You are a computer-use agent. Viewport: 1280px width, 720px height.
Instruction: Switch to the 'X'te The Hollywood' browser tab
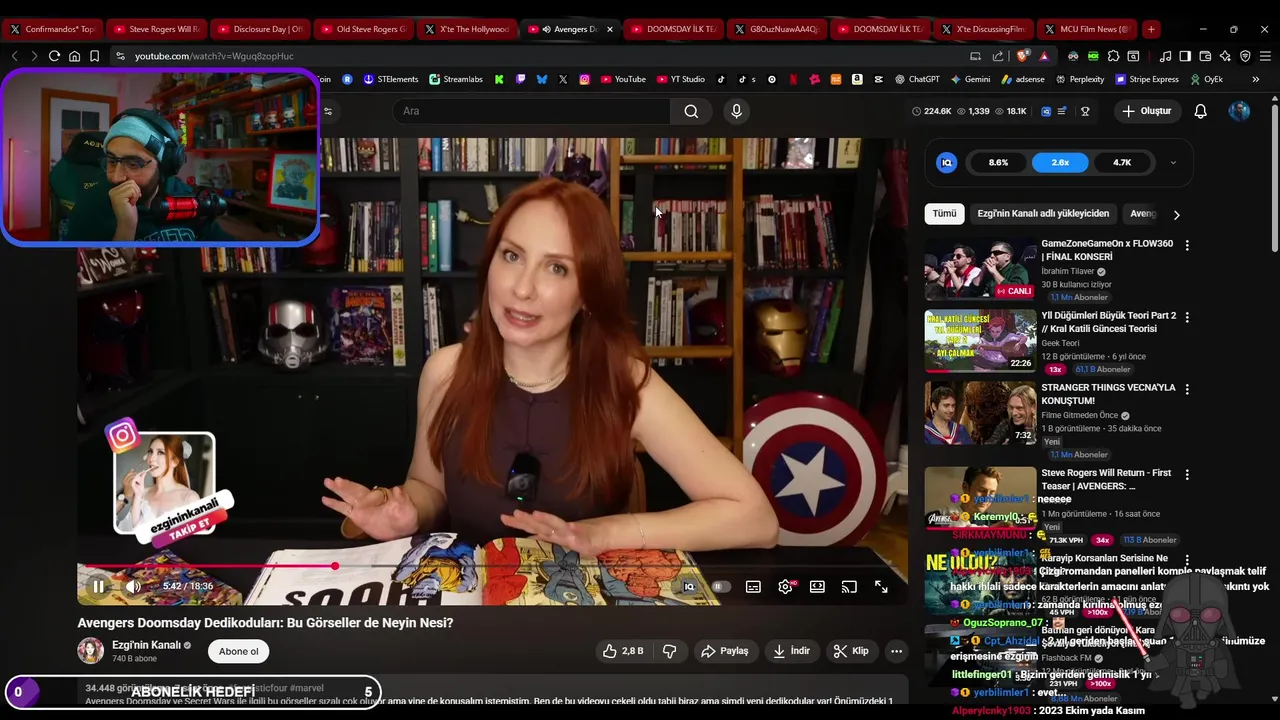(467, 29)
